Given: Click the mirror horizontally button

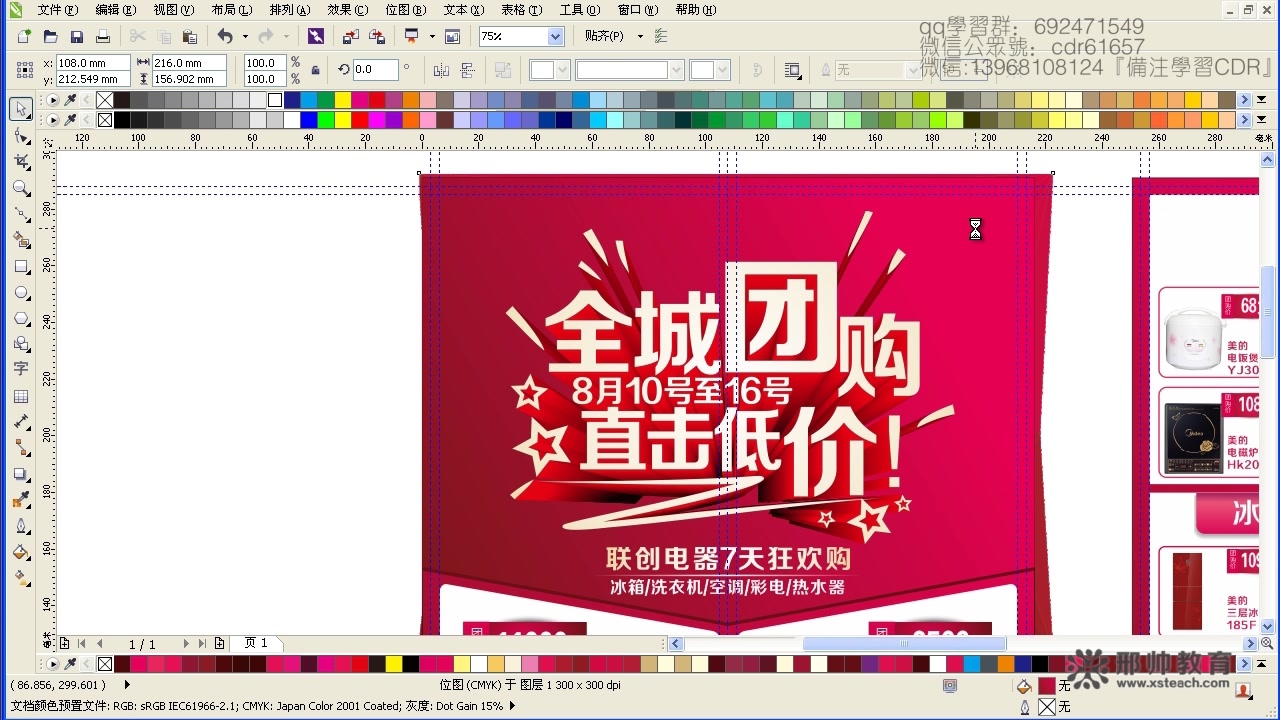Looking at the screenshot, I should pyautogui.click(x=441, y=70).
